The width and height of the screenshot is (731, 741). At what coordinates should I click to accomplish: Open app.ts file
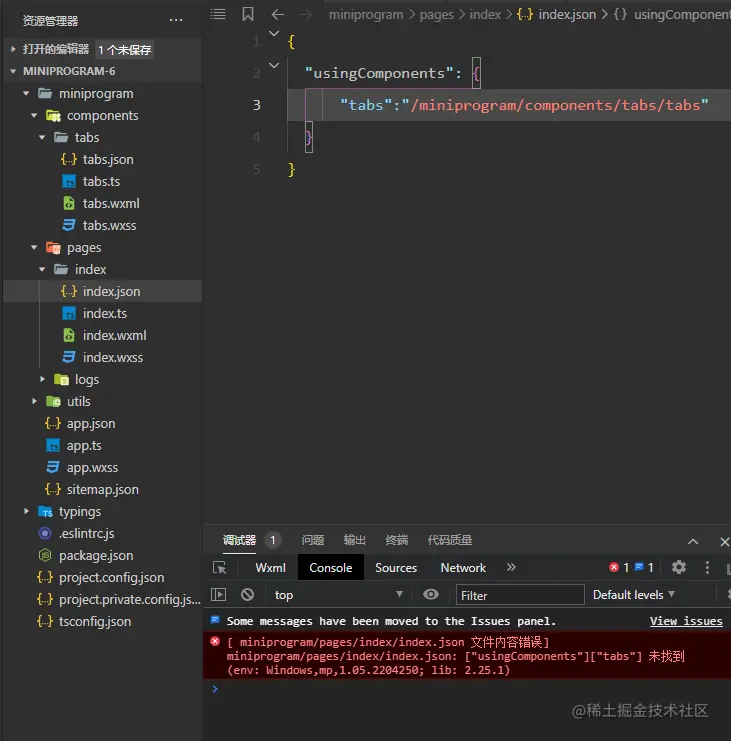(84, 445)
